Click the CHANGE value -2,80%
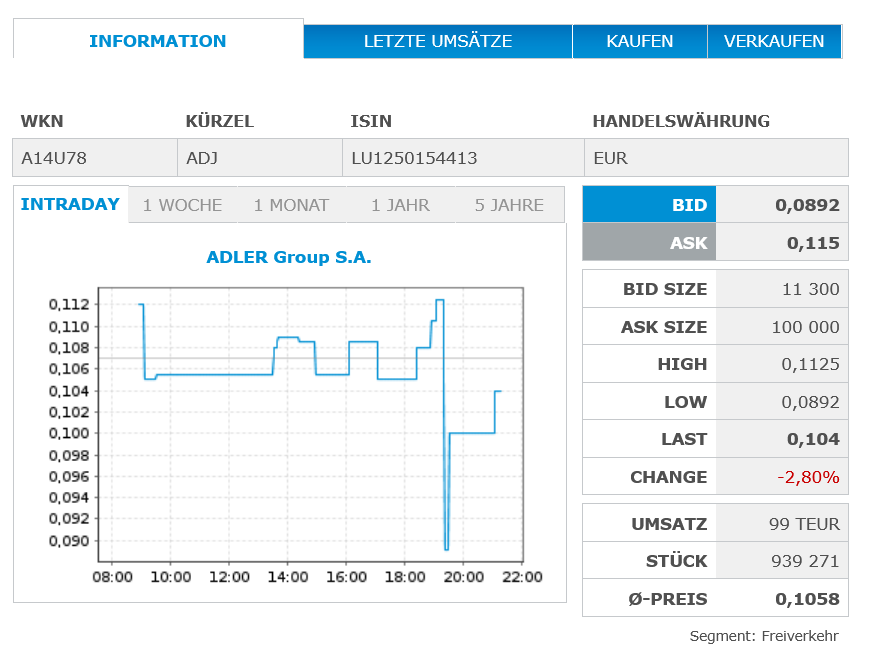The image size is (882, 664). pyautogui.click(x=808, y=477)
